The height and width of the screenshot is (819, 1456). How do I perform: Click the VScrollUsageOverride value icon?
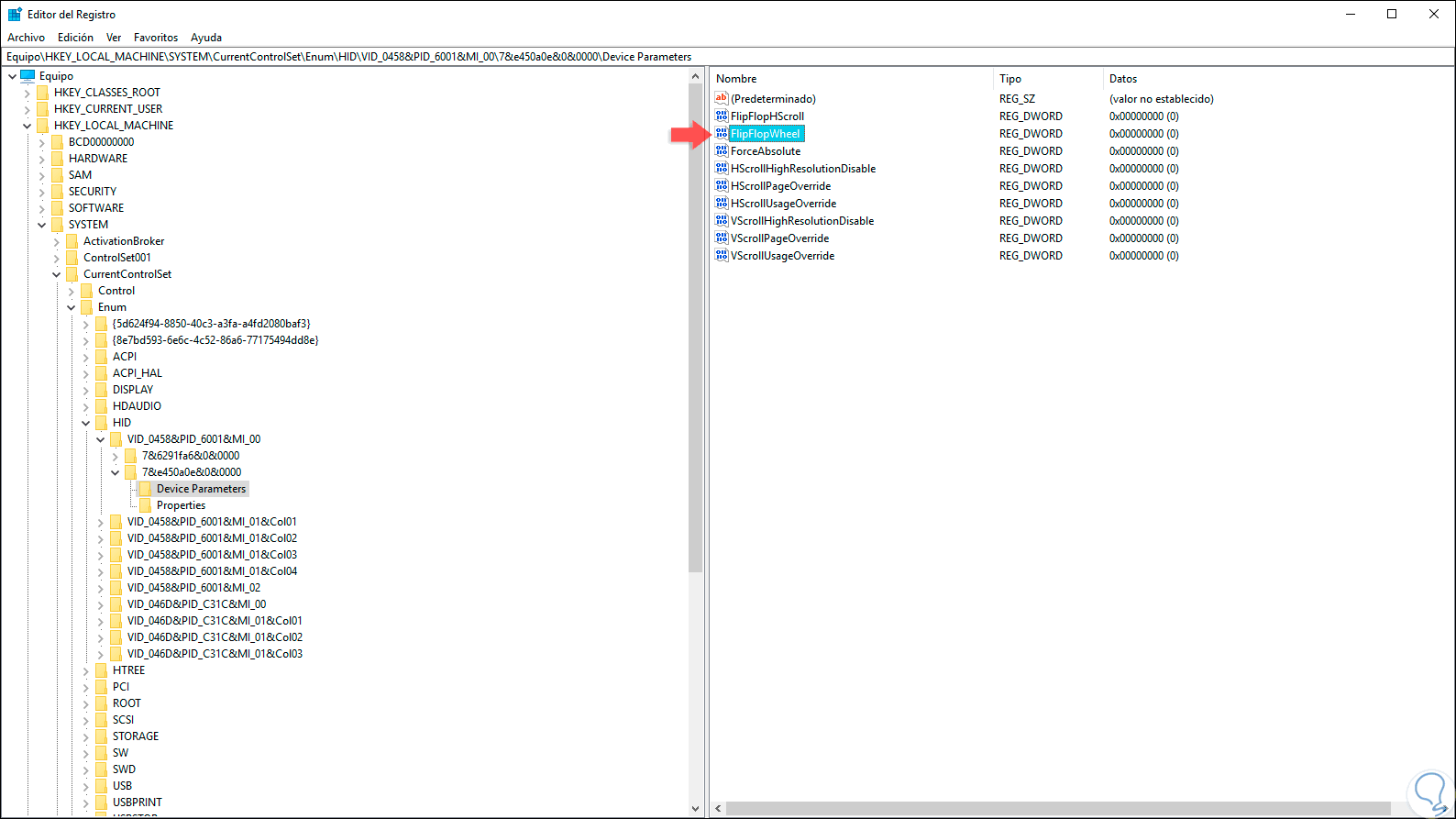[722, 256]
